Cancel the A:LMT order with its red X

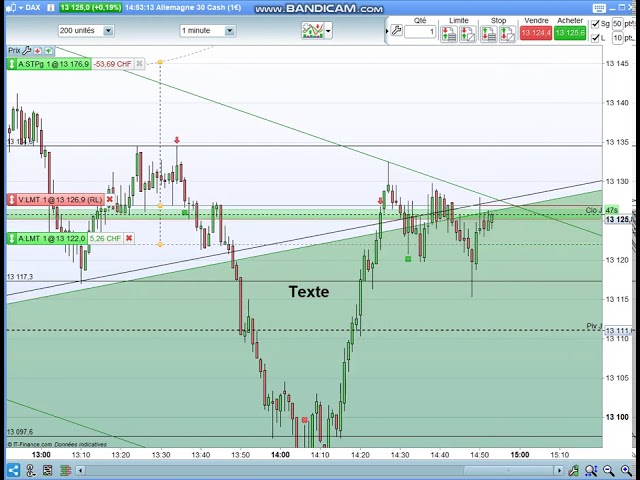point(129,238)
